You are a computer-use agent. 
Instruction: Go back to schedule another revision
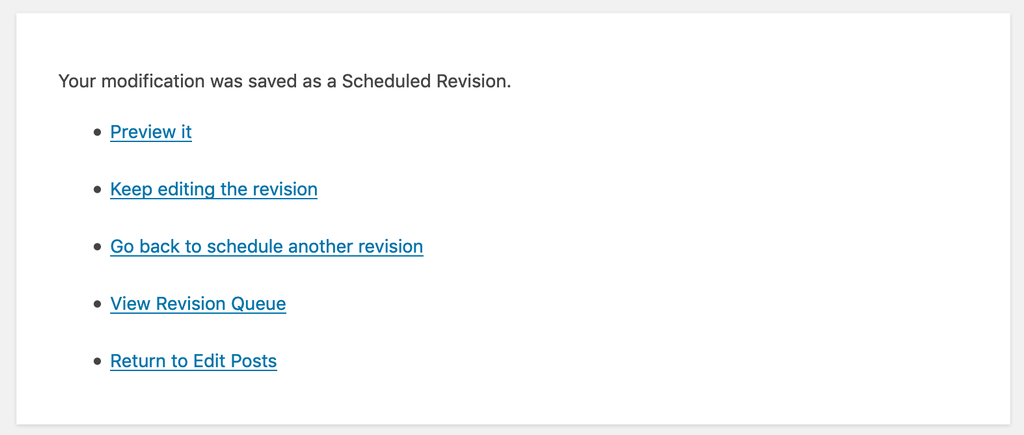coord(266,246)
